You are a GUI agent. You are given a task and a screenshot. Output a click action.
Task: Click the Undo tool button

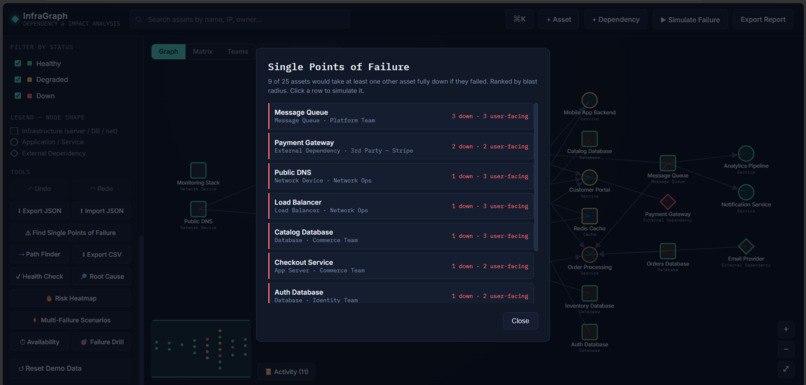(39, 189)
